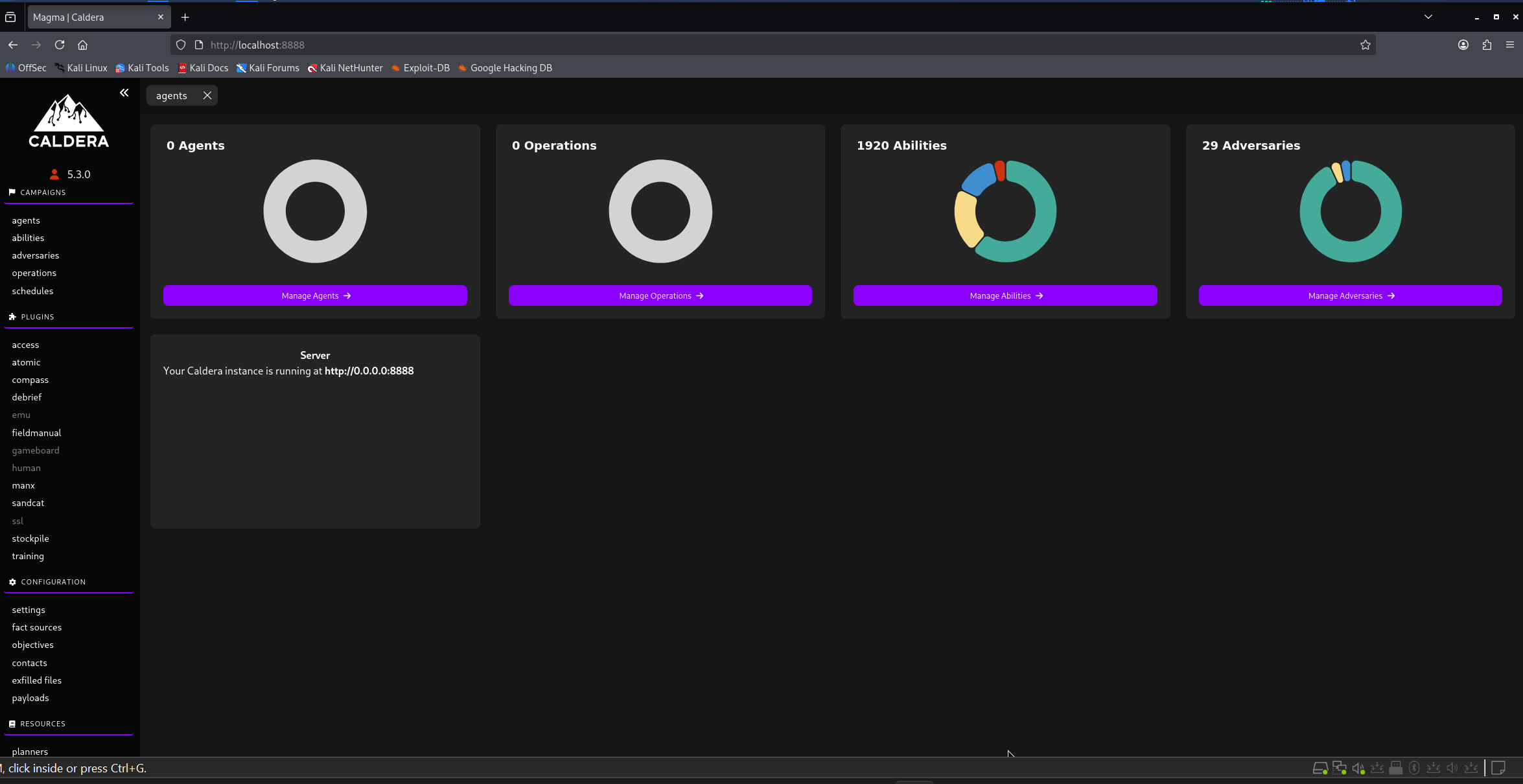
Task: Collapse the Caldera sidebar with double-chevron icon
Action: tap(124, 93)
